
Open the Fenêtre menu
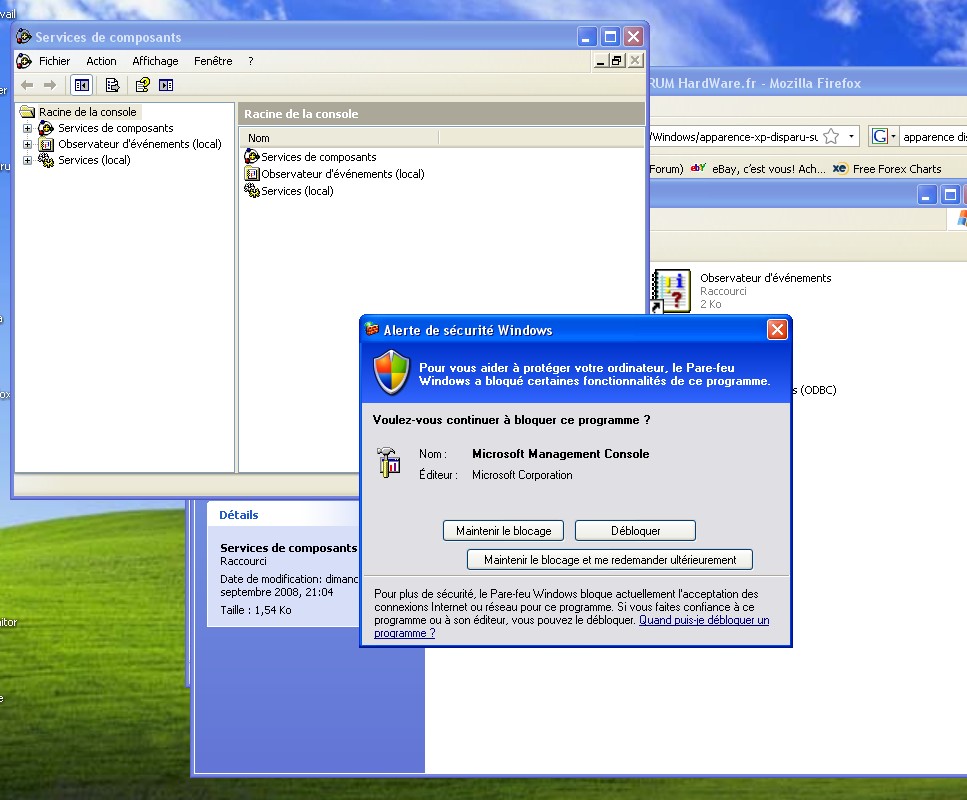click(x=213, y=61)
